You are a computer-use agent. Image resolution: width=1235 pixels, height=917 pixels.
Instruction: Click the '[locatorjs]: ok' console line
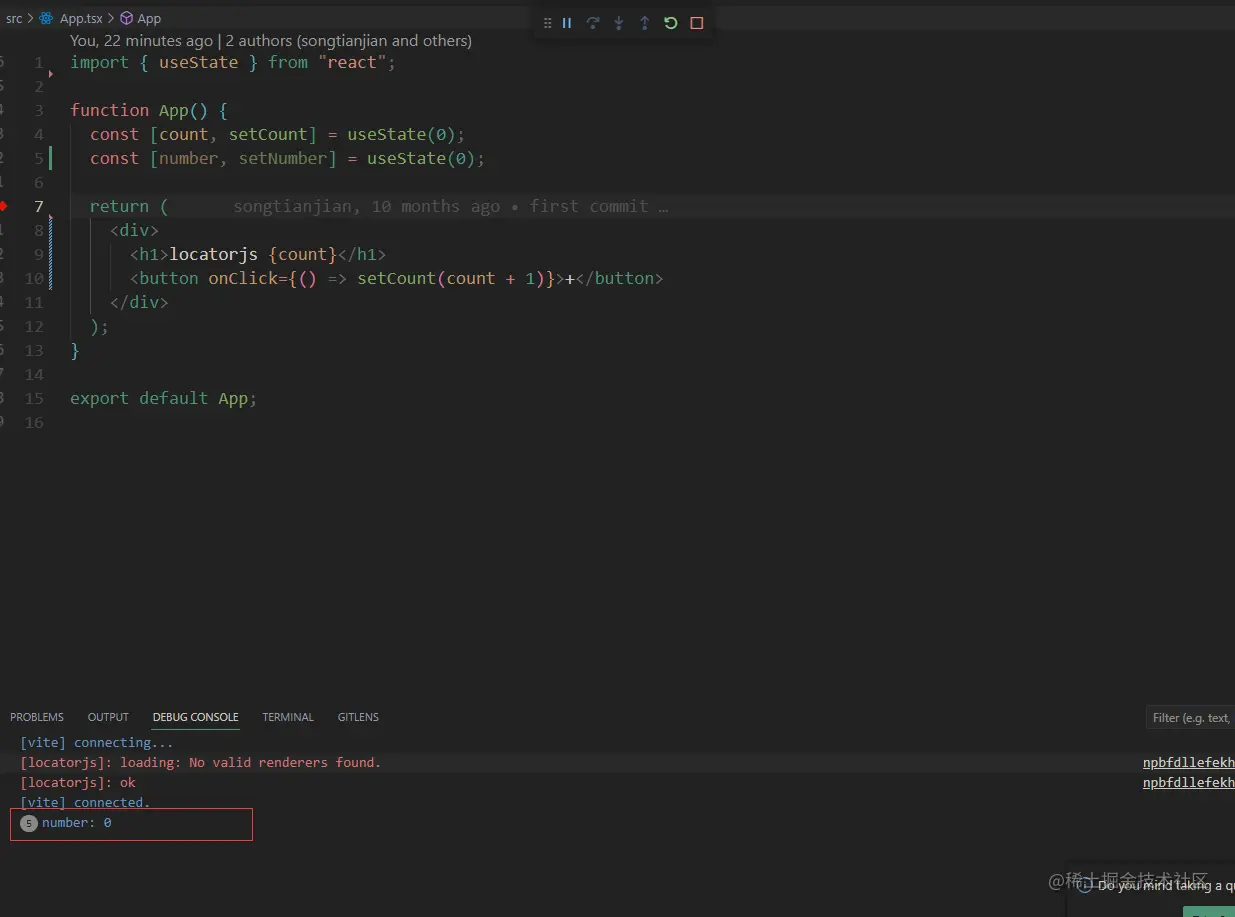(x=78, y=782)
